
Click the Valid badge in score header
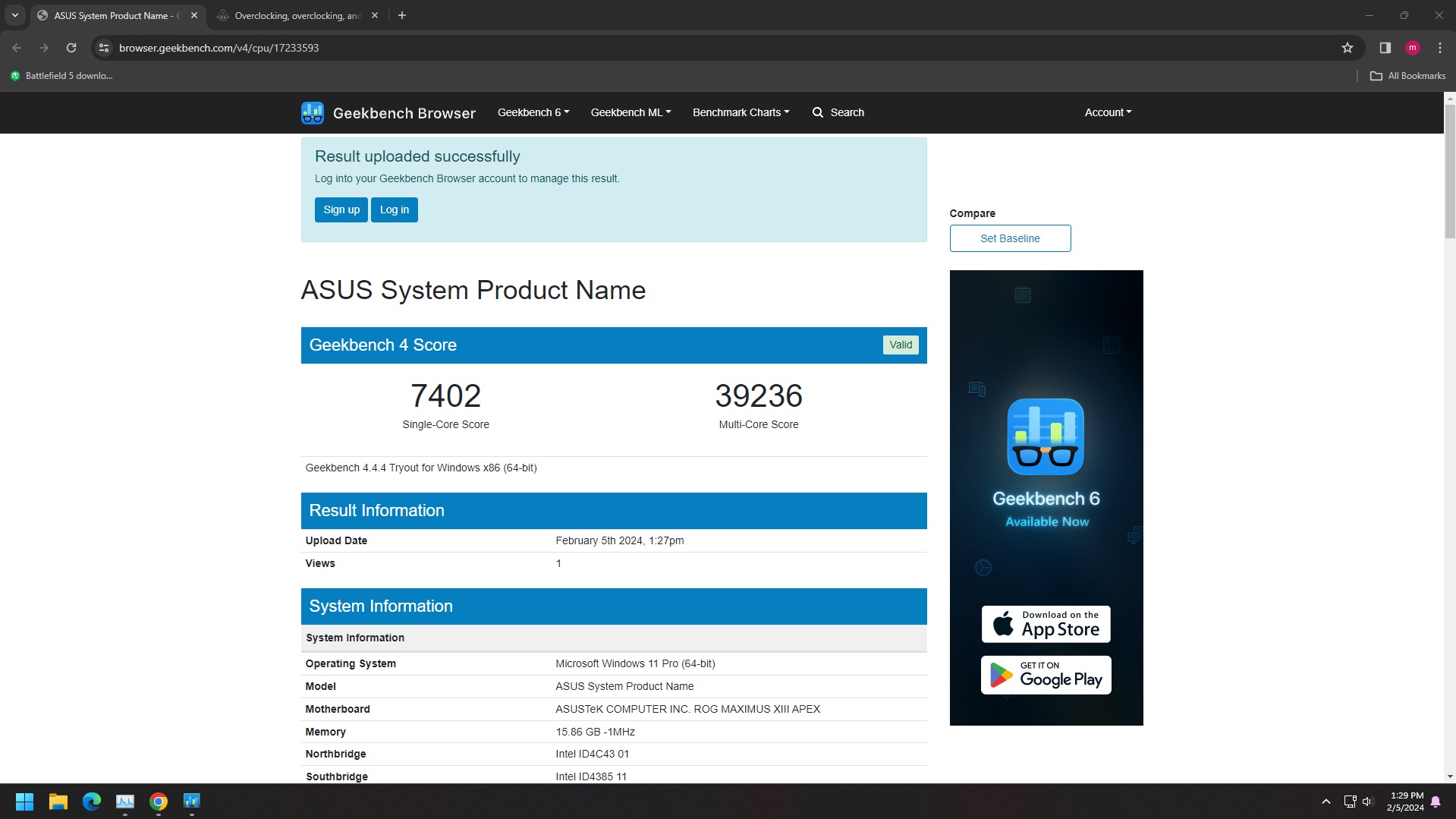901,345
